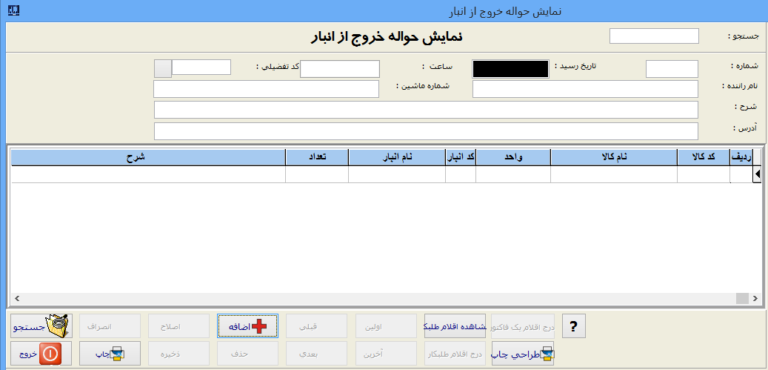Click the شرح description field in the header form
The image size is (768, 370).
426,110
